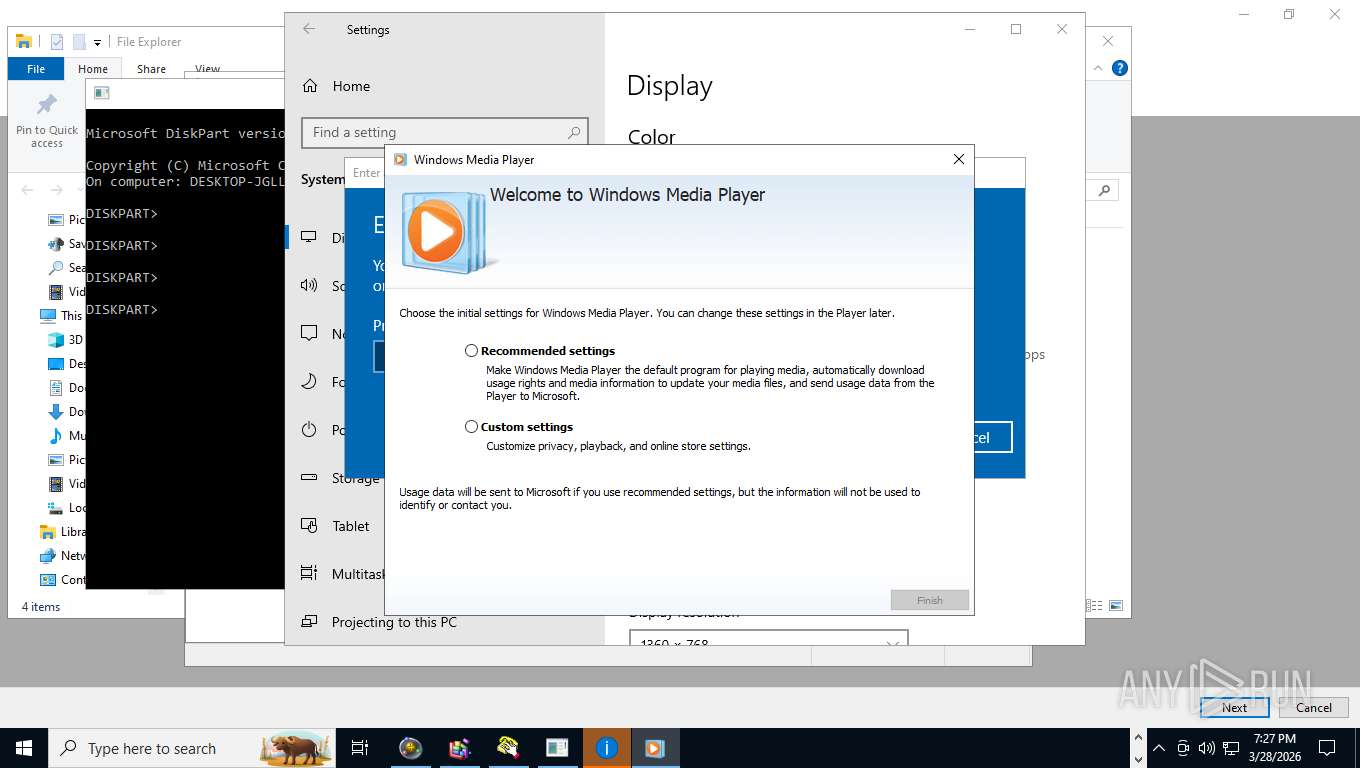Screen dimensions: 1360x768
Task: Select the Desktop item in File Explorer tree
Action: tap(66, 364)
